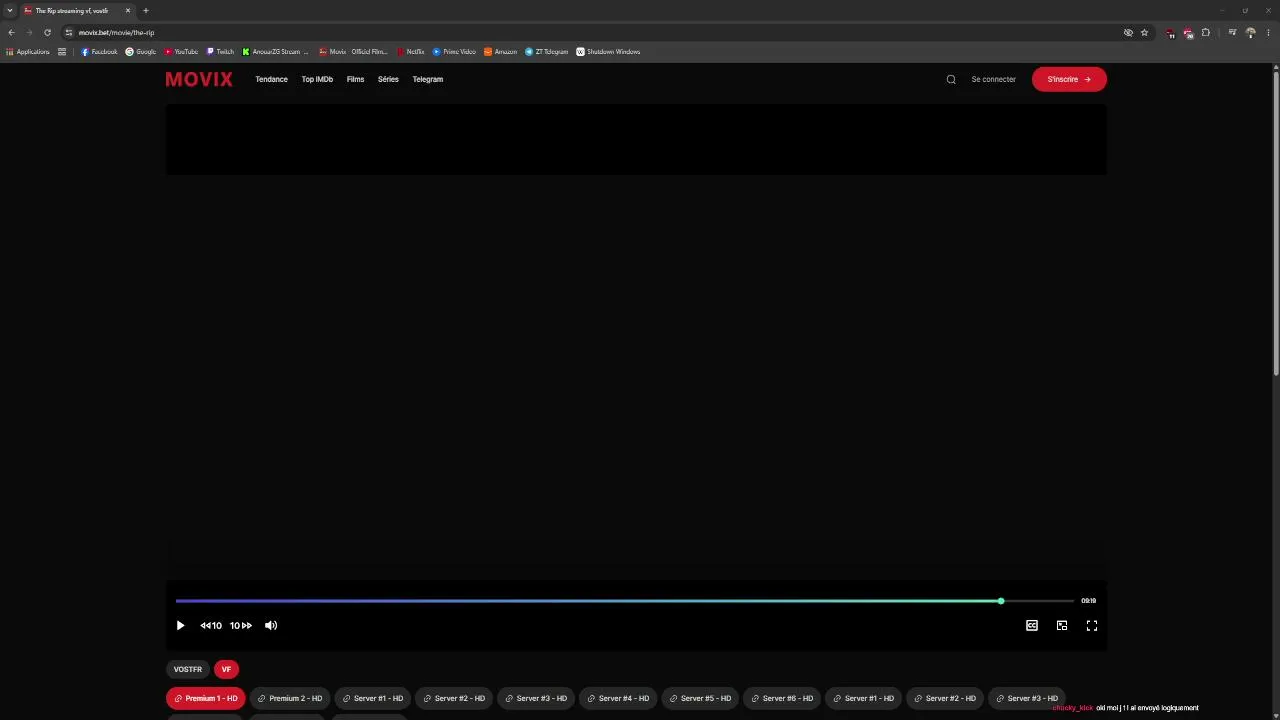Open the subtitles CC menu
The height and width of the screenshot is (720, 1280).
(1032, 625)
